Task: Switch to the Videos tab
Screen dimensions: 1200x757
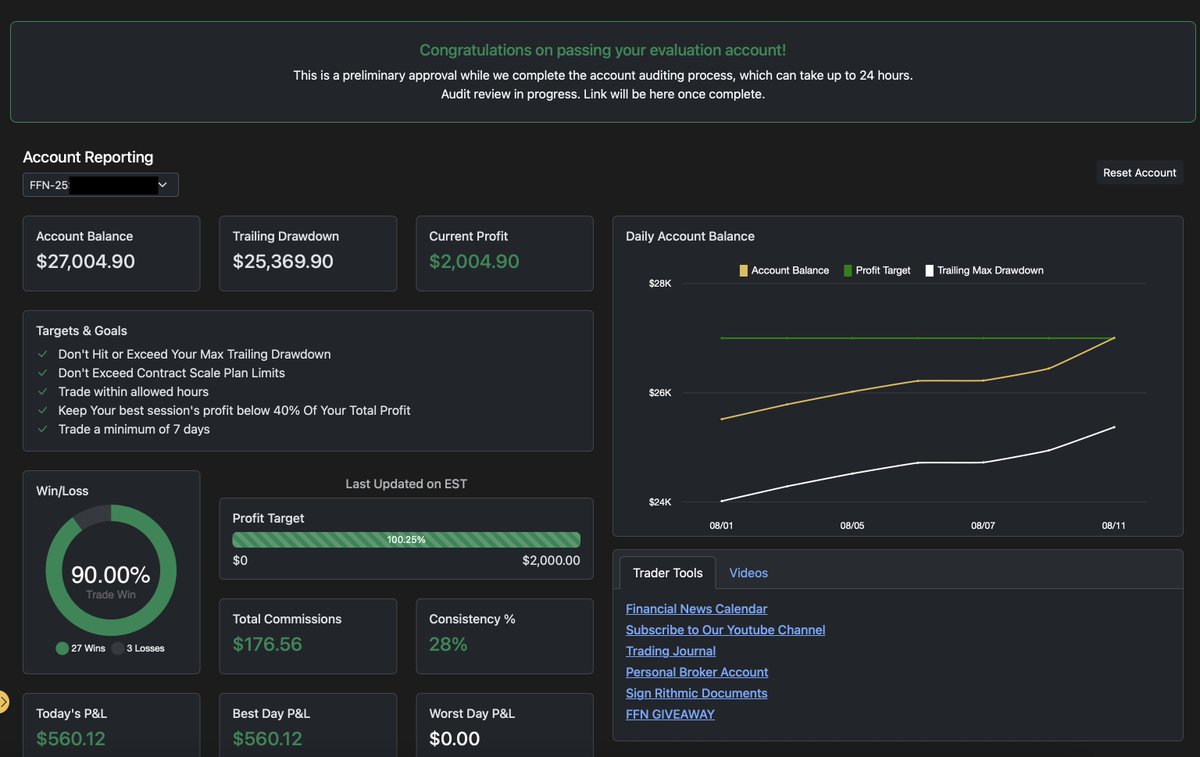Action: 748,572
